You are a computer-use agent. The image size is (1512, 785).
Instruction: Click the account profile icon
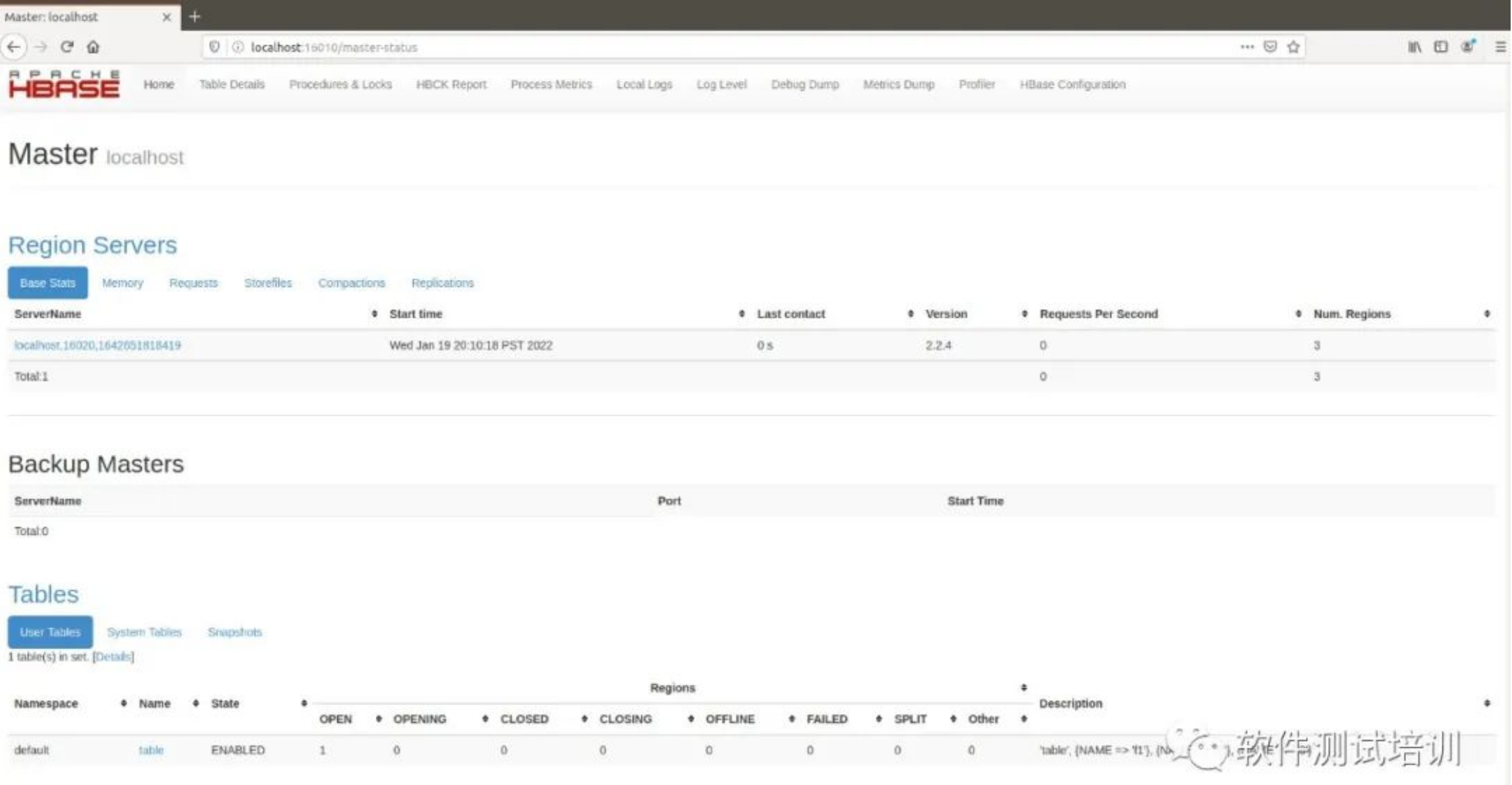[1468, 47]
